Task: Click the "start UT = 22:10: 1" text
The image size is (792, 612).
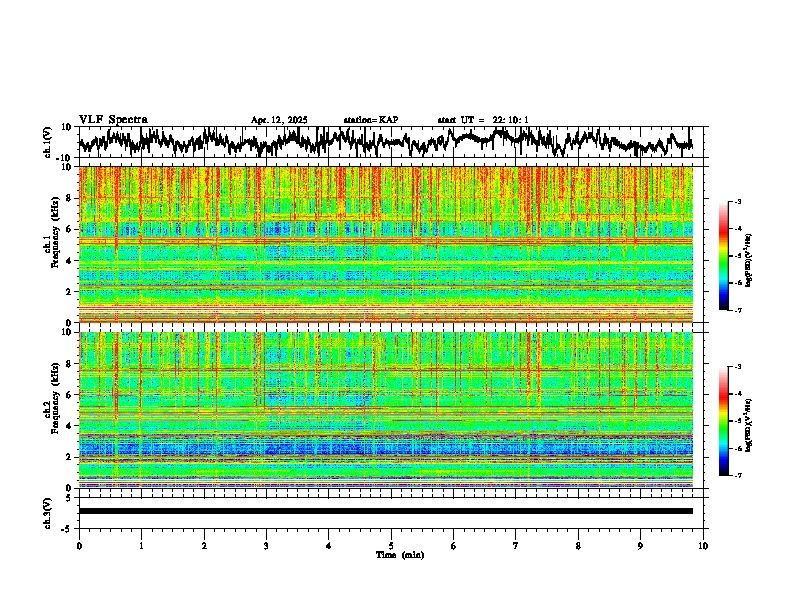Action: pos(483,120)
